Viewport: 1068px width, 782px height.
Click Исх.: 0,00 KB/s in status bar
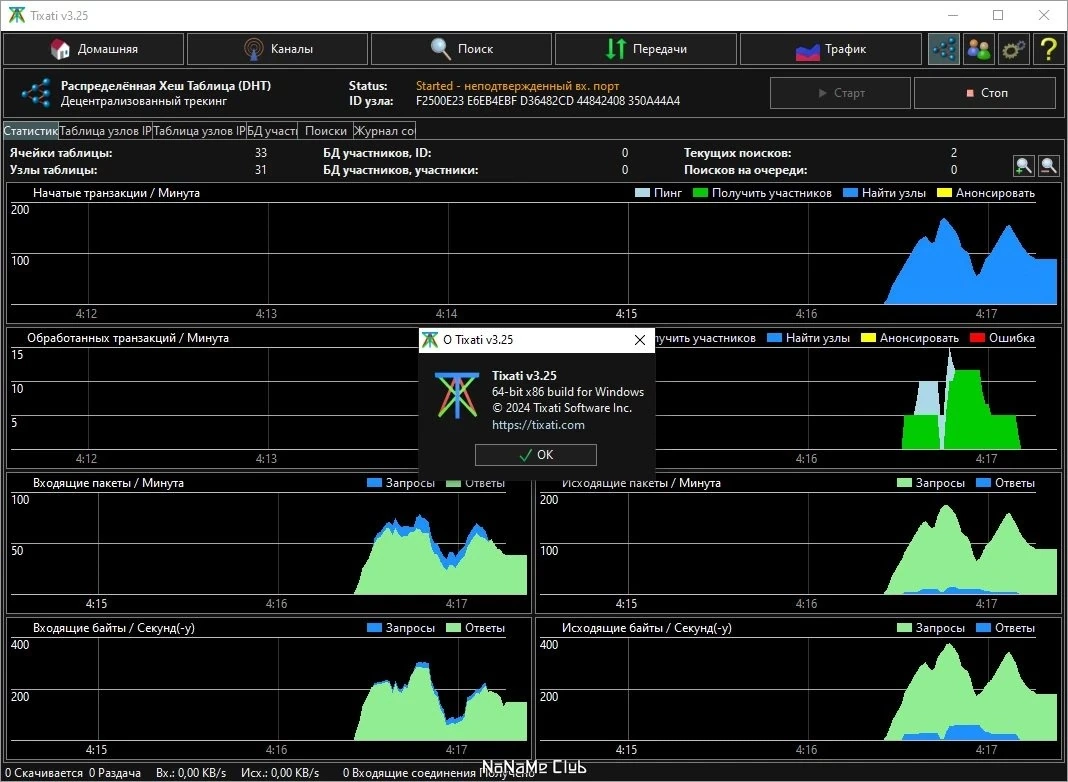click(280, 773)
